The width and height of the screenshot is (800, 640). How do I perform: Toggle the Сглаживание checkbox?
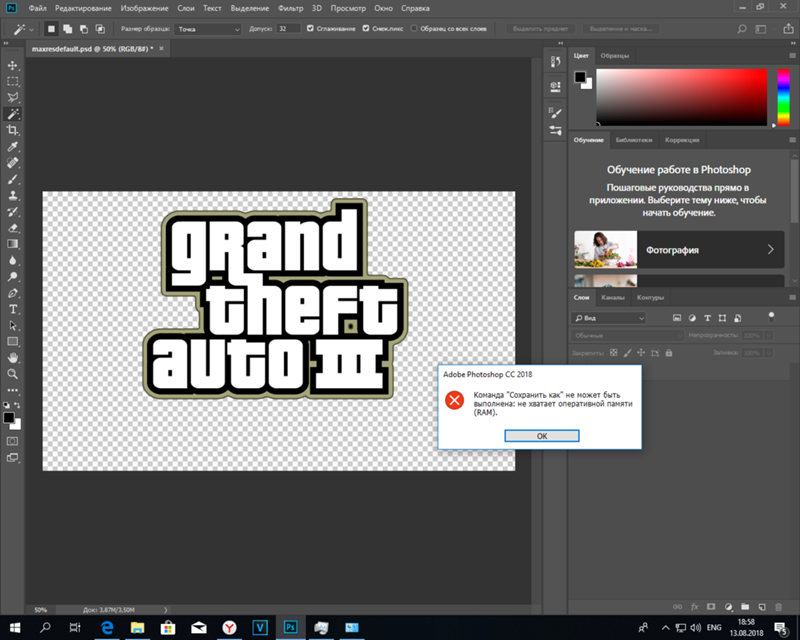(x=310, y=29)
